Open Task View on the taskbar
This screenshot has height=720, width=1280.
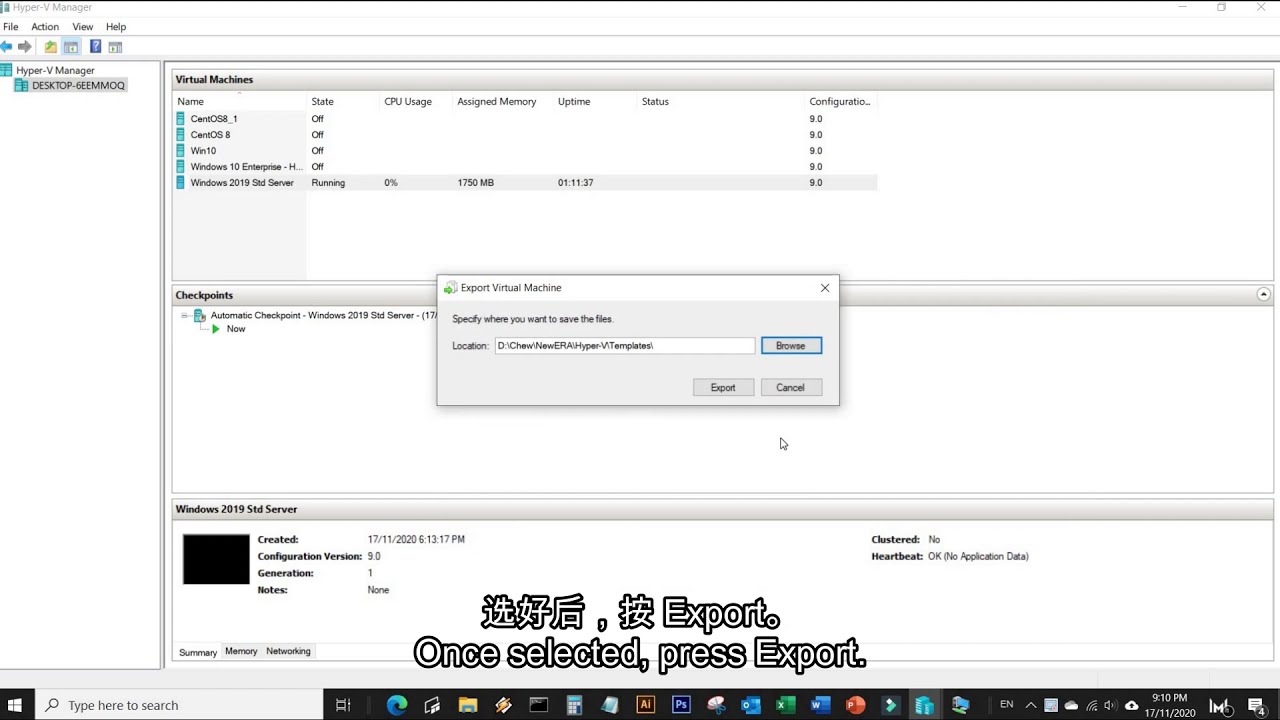(343, 705)
